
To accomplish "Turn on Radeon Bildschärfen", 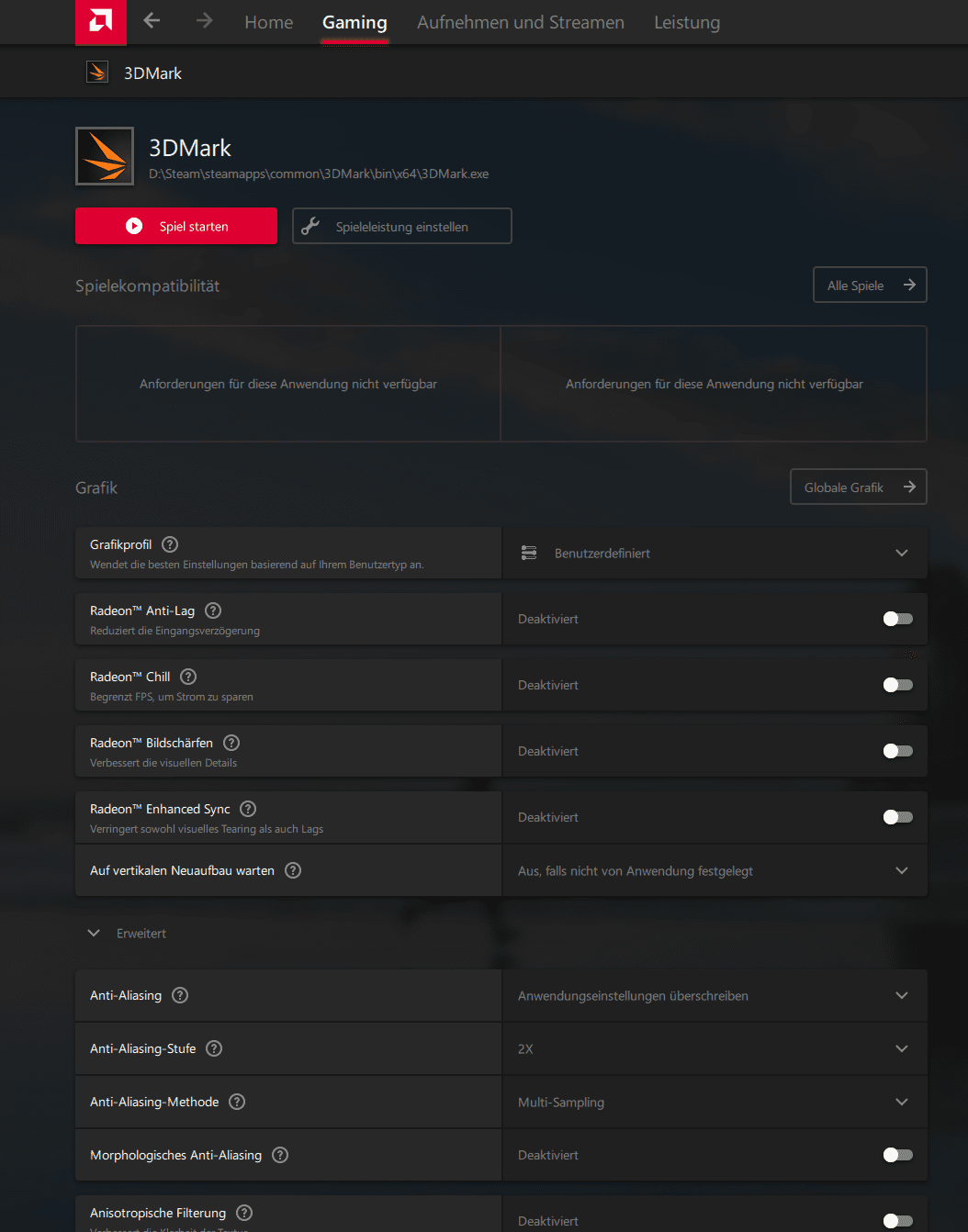I will click(897, 751).
